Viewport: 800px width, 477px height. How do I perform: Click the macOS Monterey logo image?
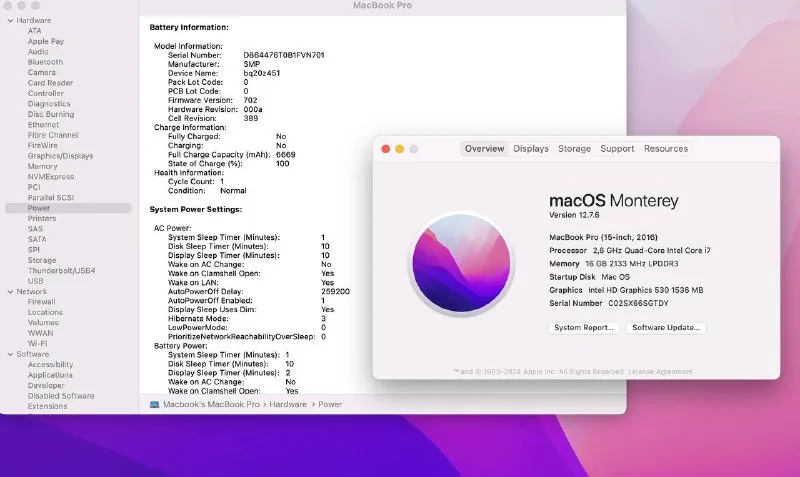tap(461, 263)
